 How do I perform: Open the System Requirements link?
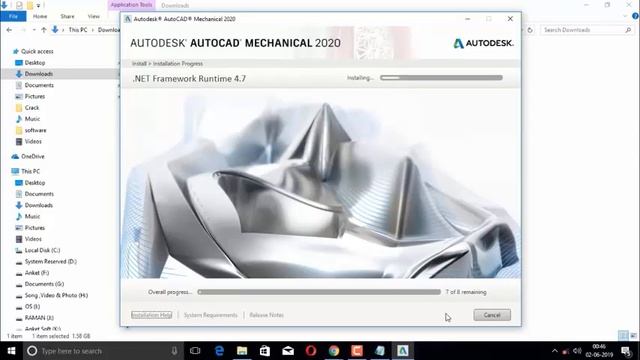[210, 315]
